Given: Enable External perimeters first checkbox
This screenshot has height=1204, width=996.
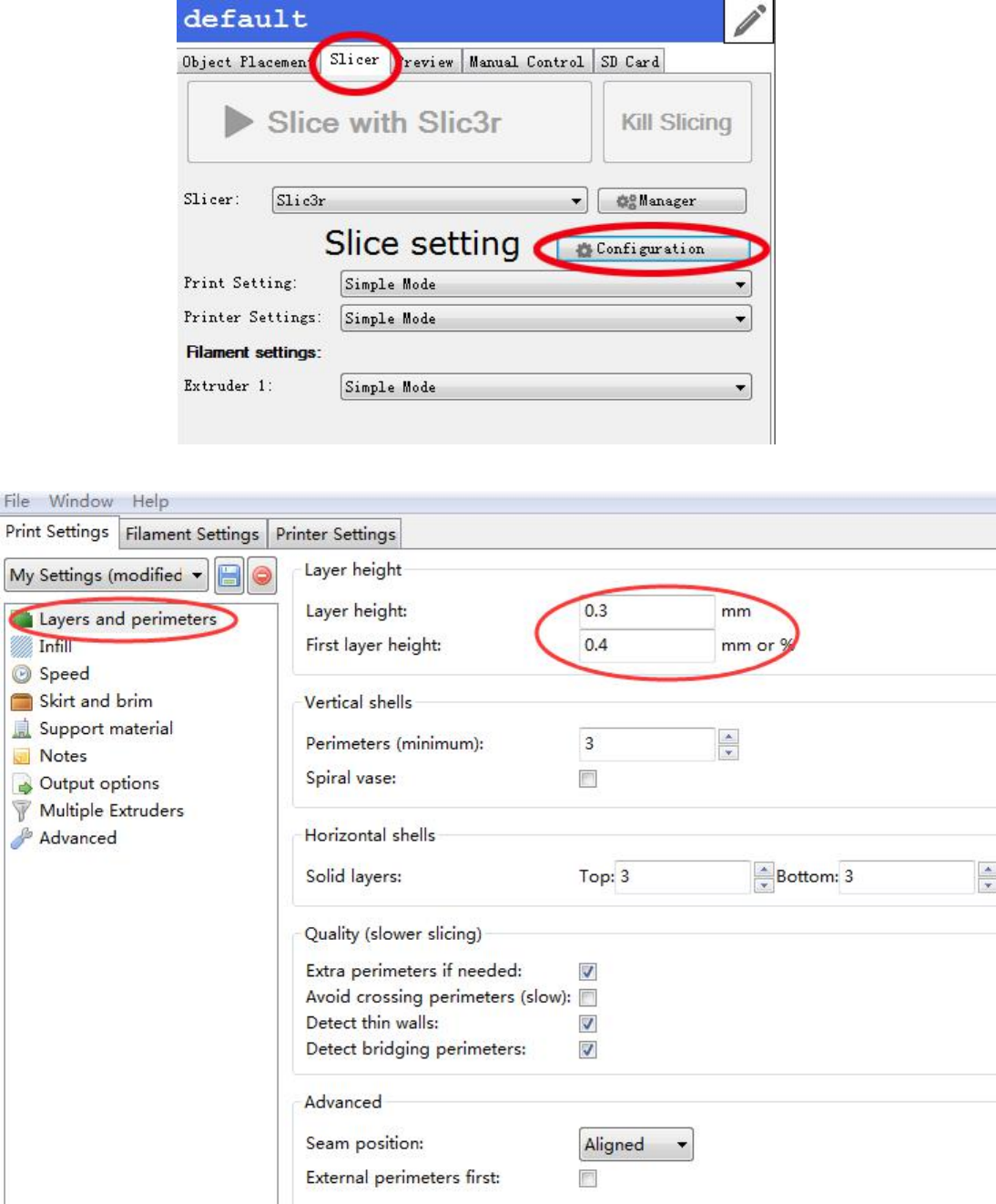Looking at the screenshot, I should tap(588, 1178).
